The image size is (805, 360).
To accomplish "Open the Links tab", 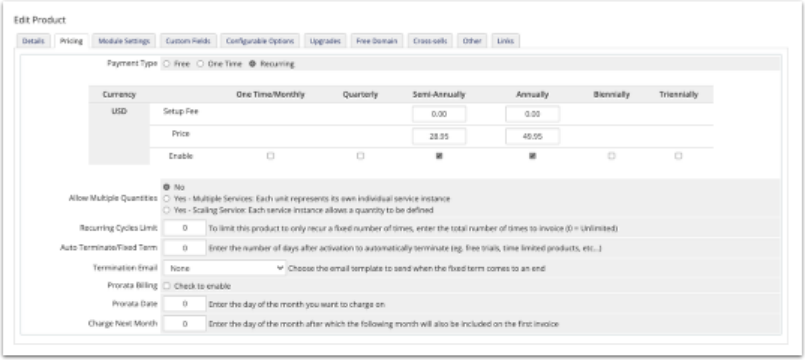I will point(505,41).
